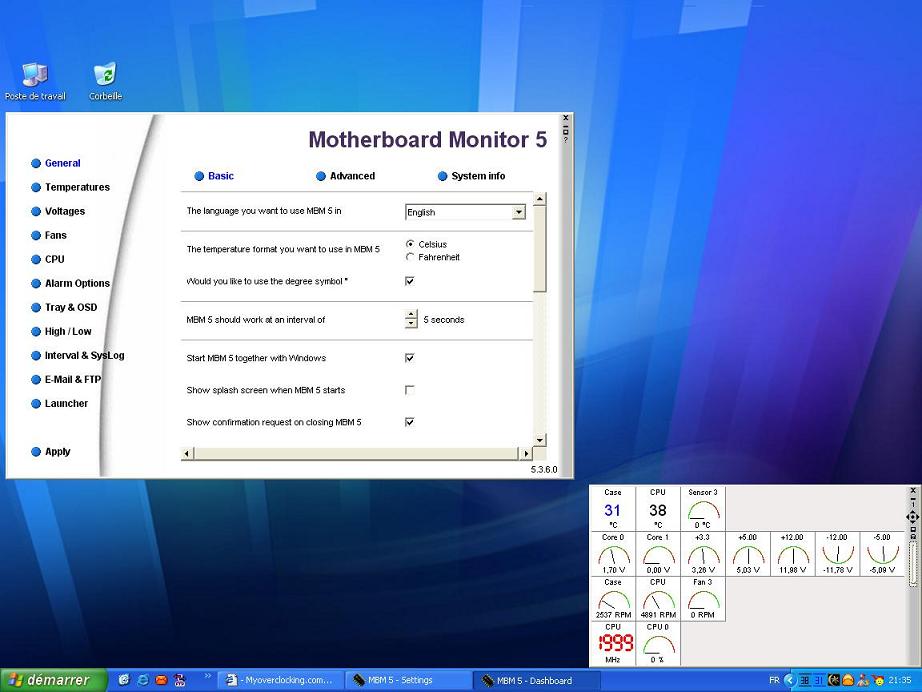
Task: Click the CPU 1999 MHz speed display
Action: 613,644
